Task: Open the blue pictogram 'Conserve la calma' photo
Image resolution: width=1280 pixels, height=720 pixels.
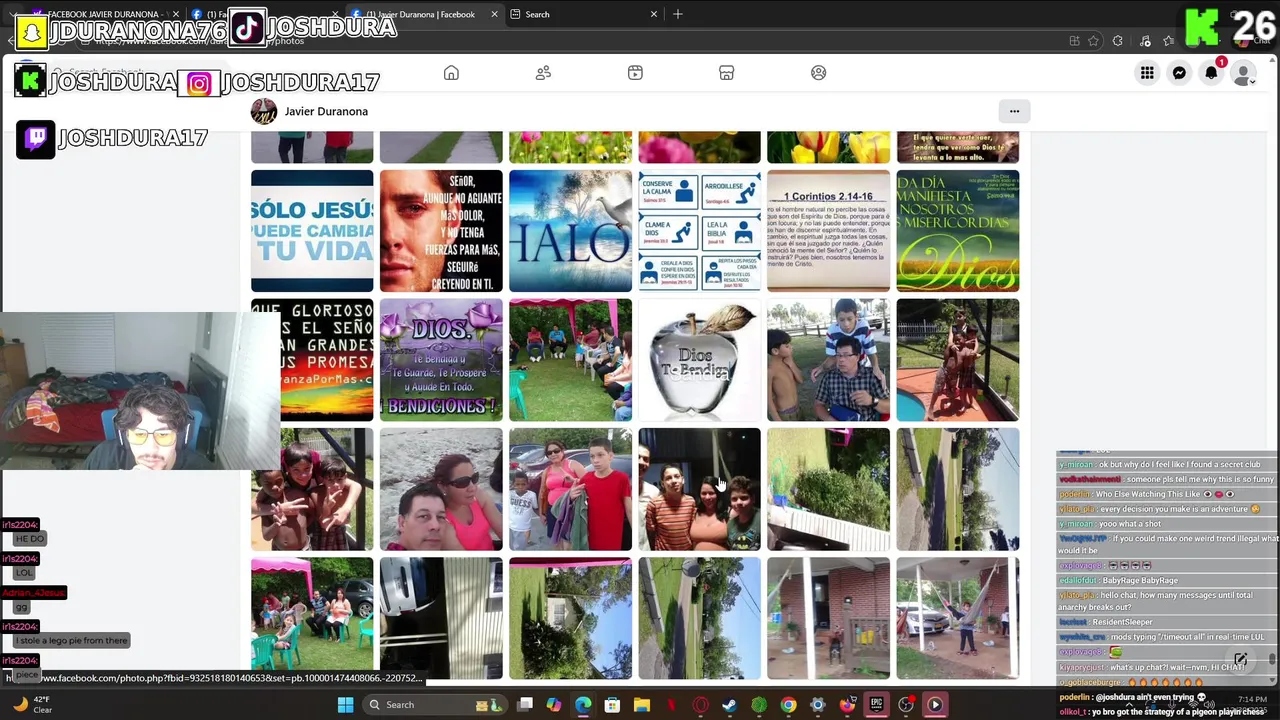Action: 699,231
